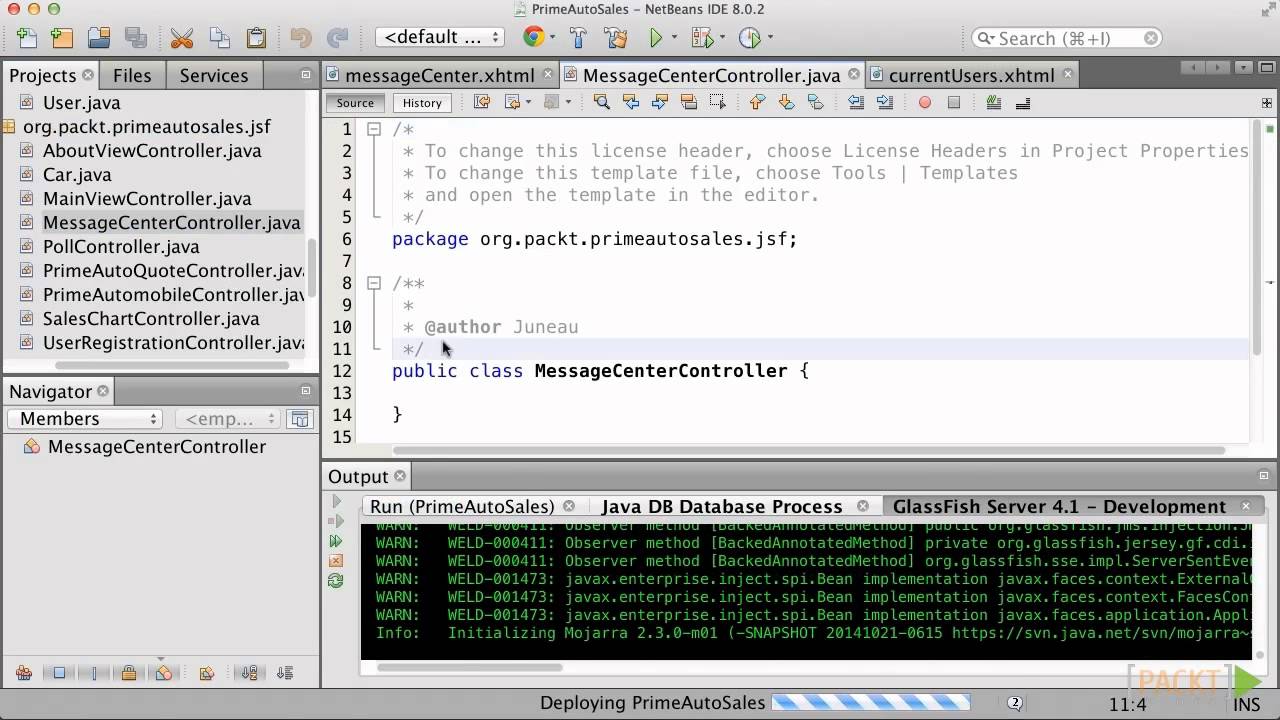
Task: Open the Members dropdown in Navigator
Action: [85, 419]
